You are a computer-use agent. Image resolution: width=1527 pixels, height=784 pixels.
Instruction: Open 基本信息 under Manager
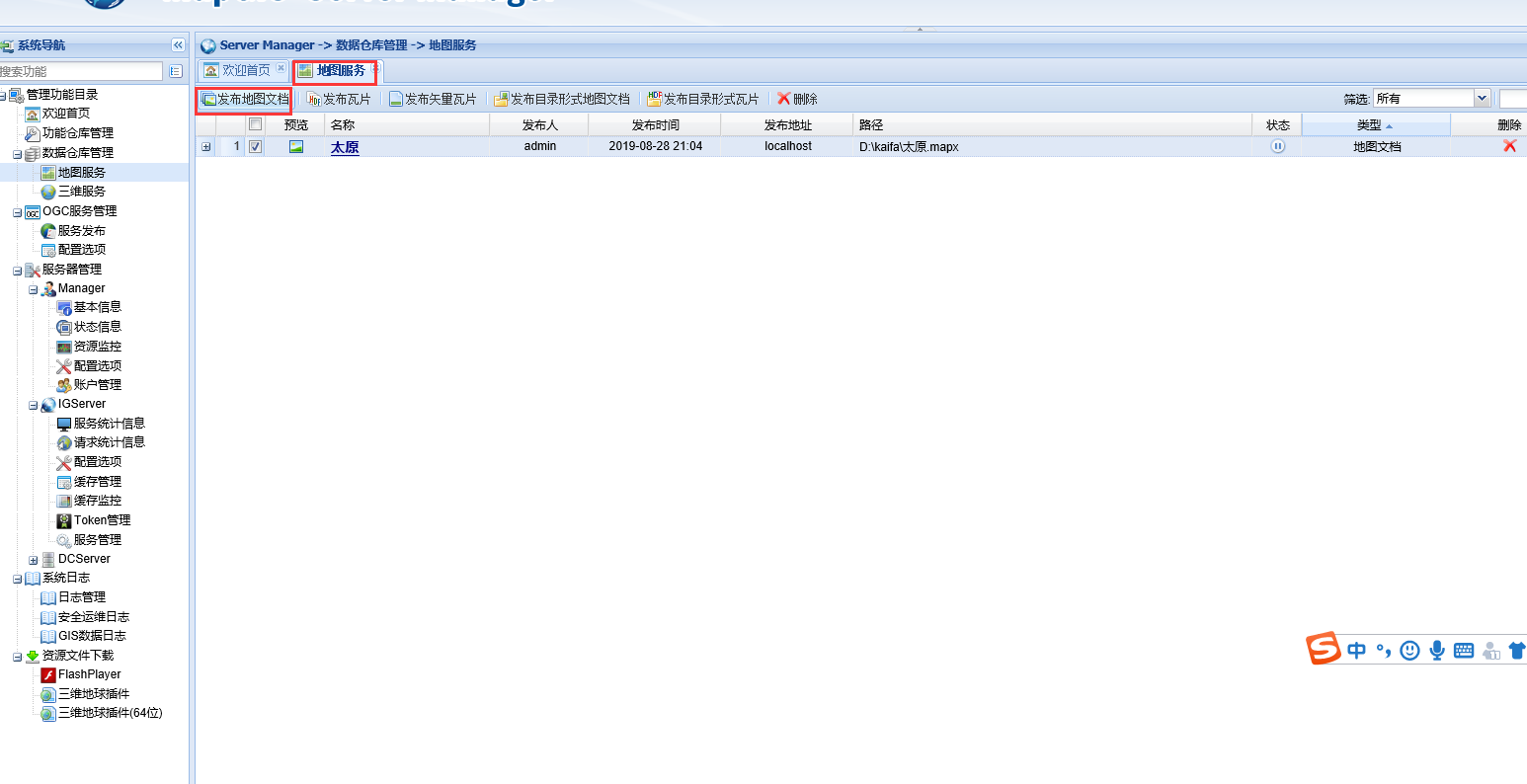click(x=97, y=307)
